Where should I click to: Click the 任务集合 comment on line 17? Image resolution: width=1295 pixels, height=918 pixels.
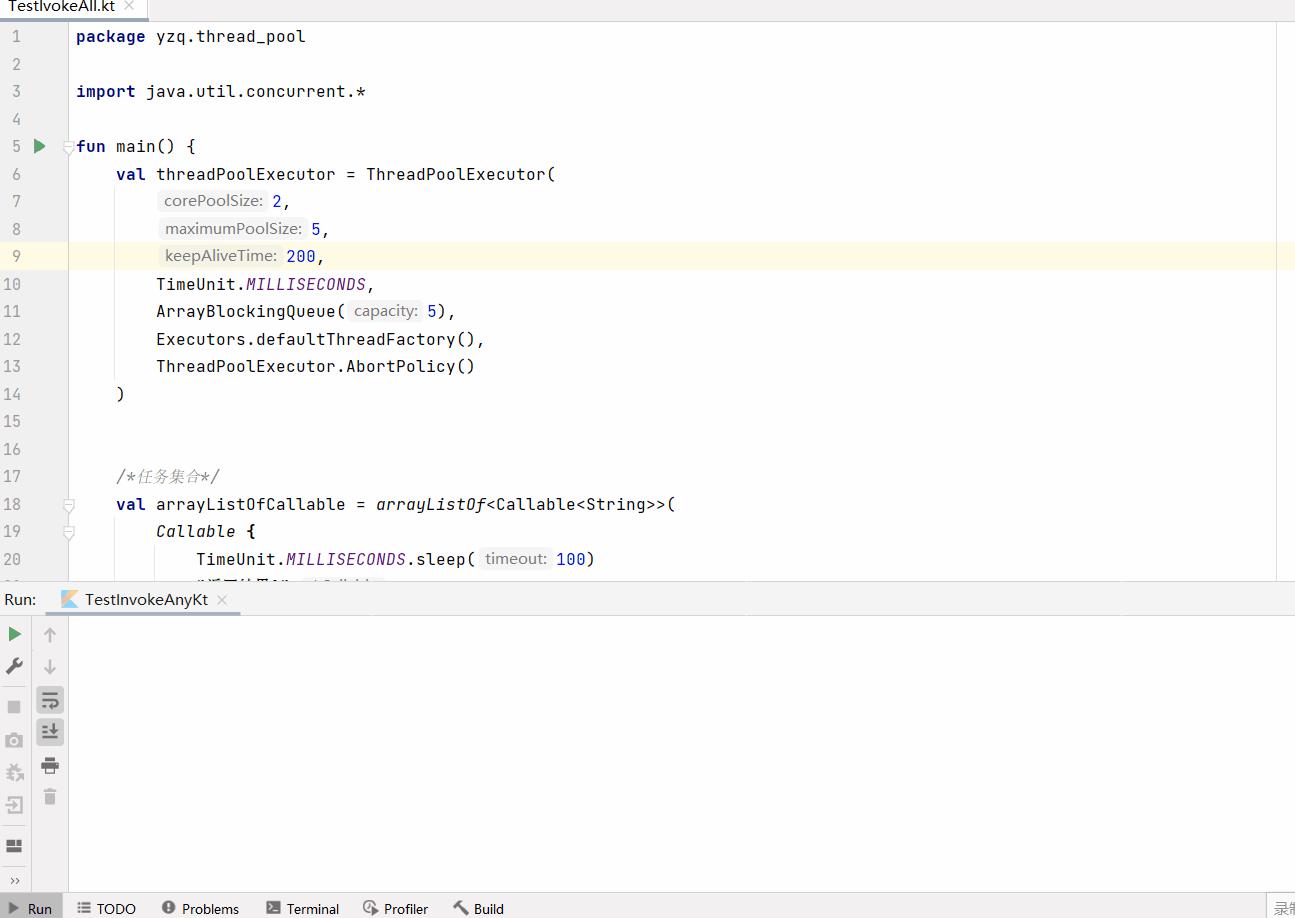(168, 476)
